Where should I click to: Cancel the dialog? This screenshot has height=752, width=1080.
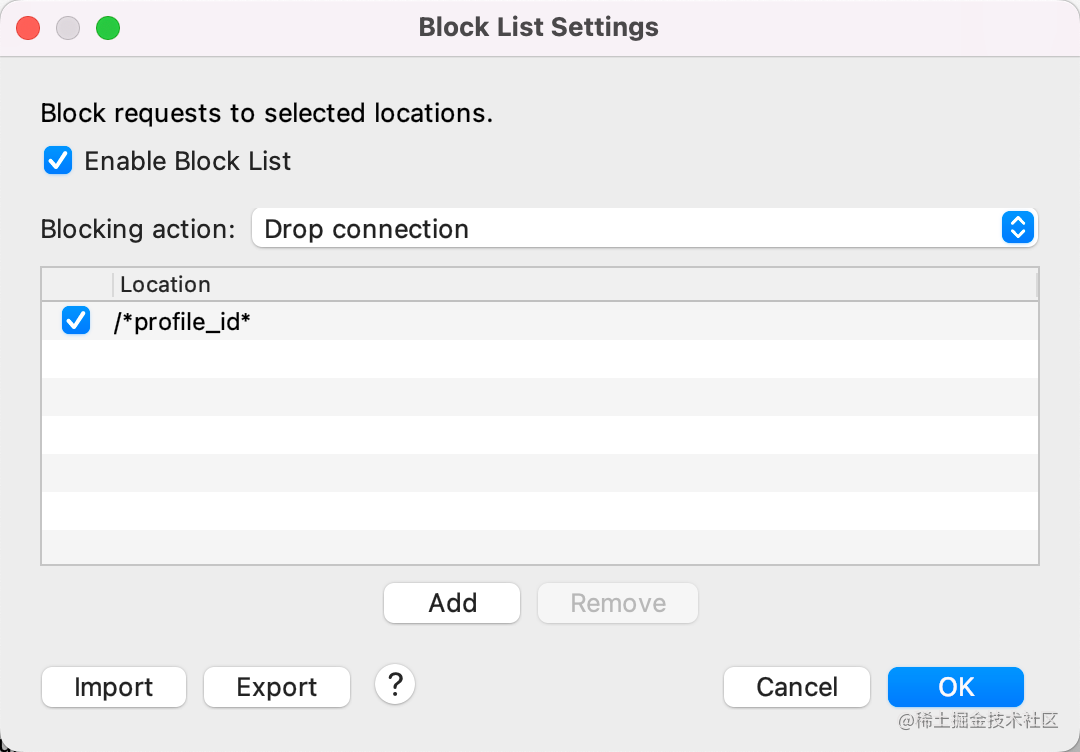(x=797, y=687)
